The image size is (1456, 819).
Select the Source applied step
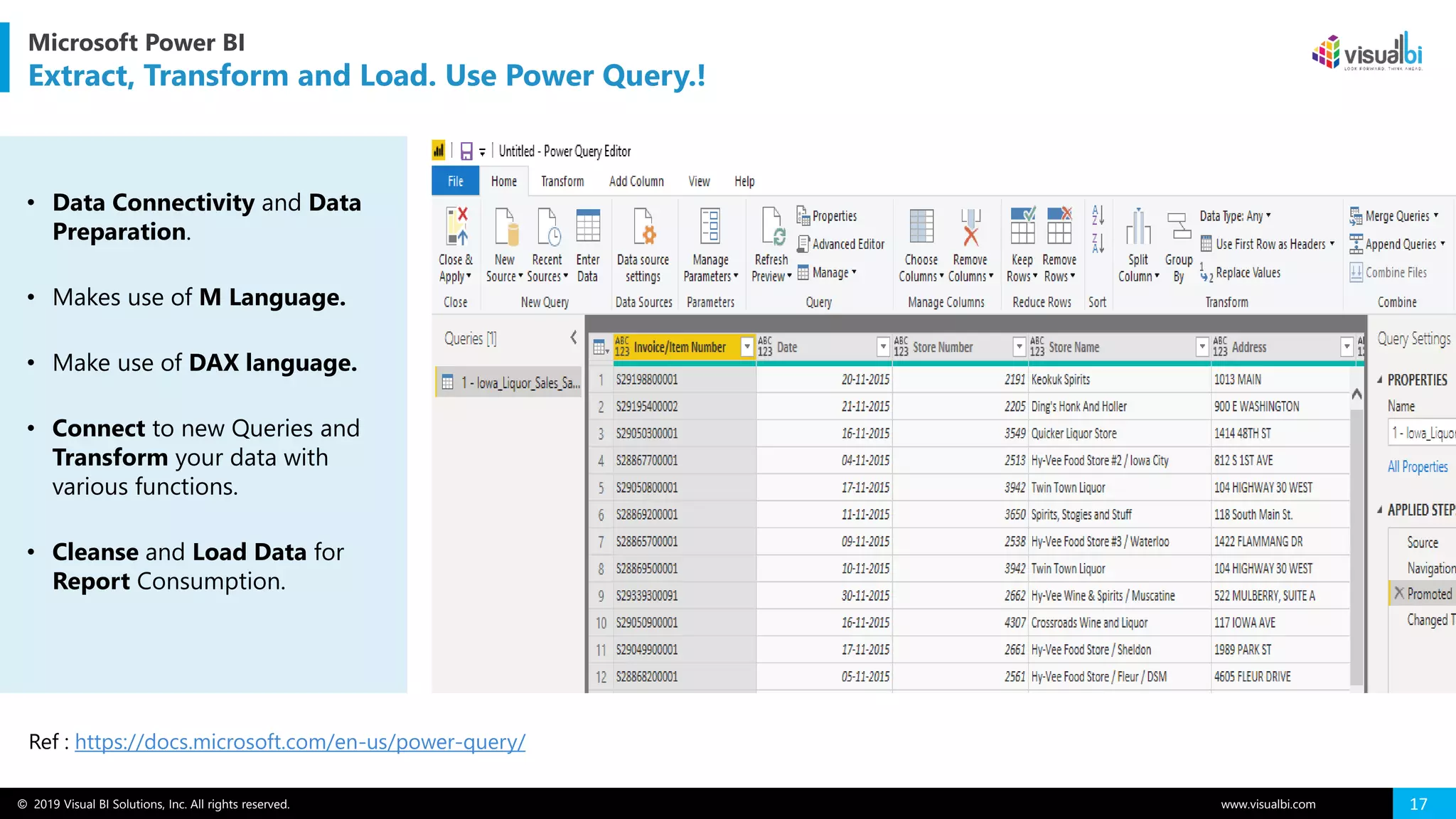point(1422,542)
